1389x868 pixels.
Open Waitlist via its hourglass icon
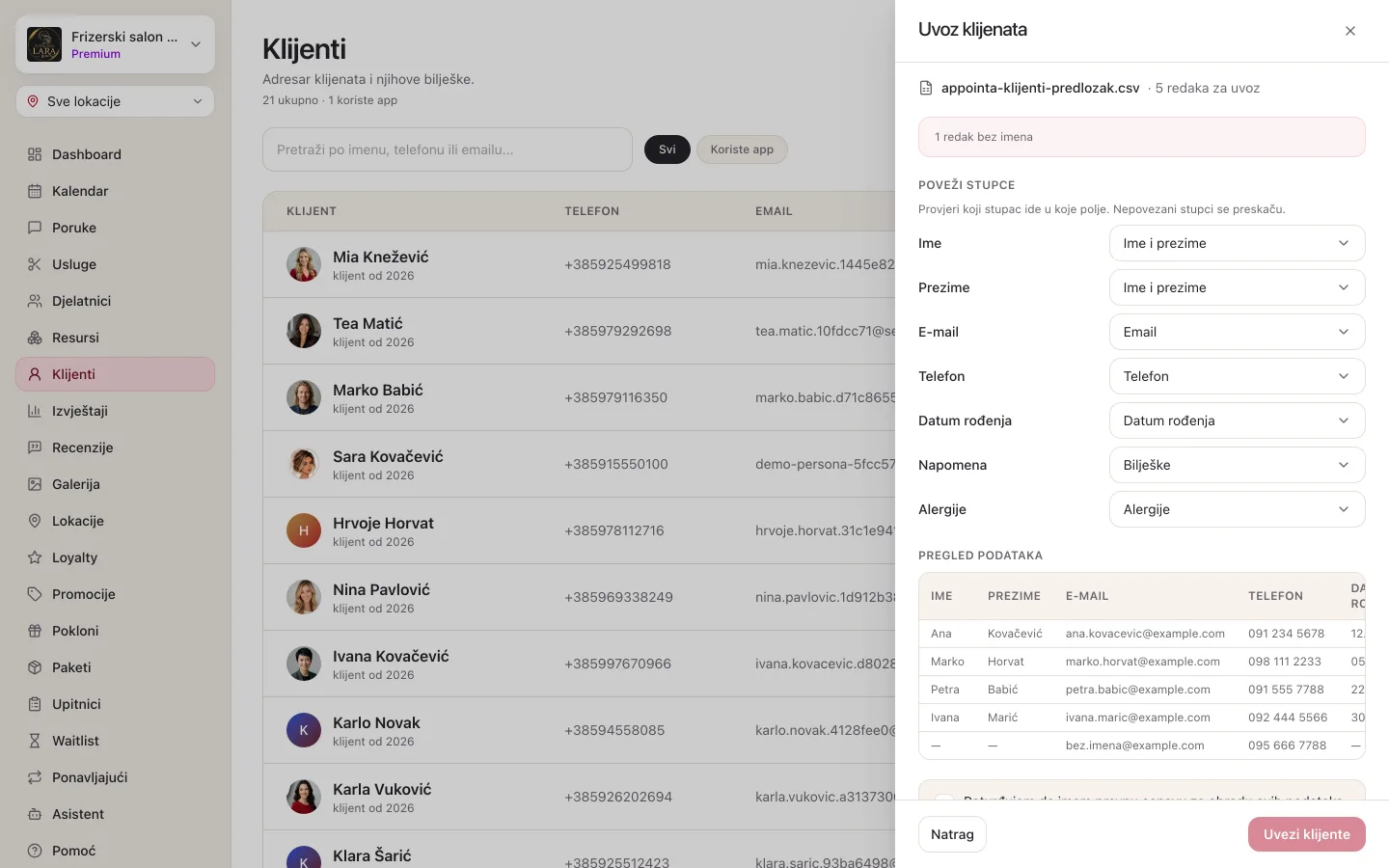pos(35,741)
